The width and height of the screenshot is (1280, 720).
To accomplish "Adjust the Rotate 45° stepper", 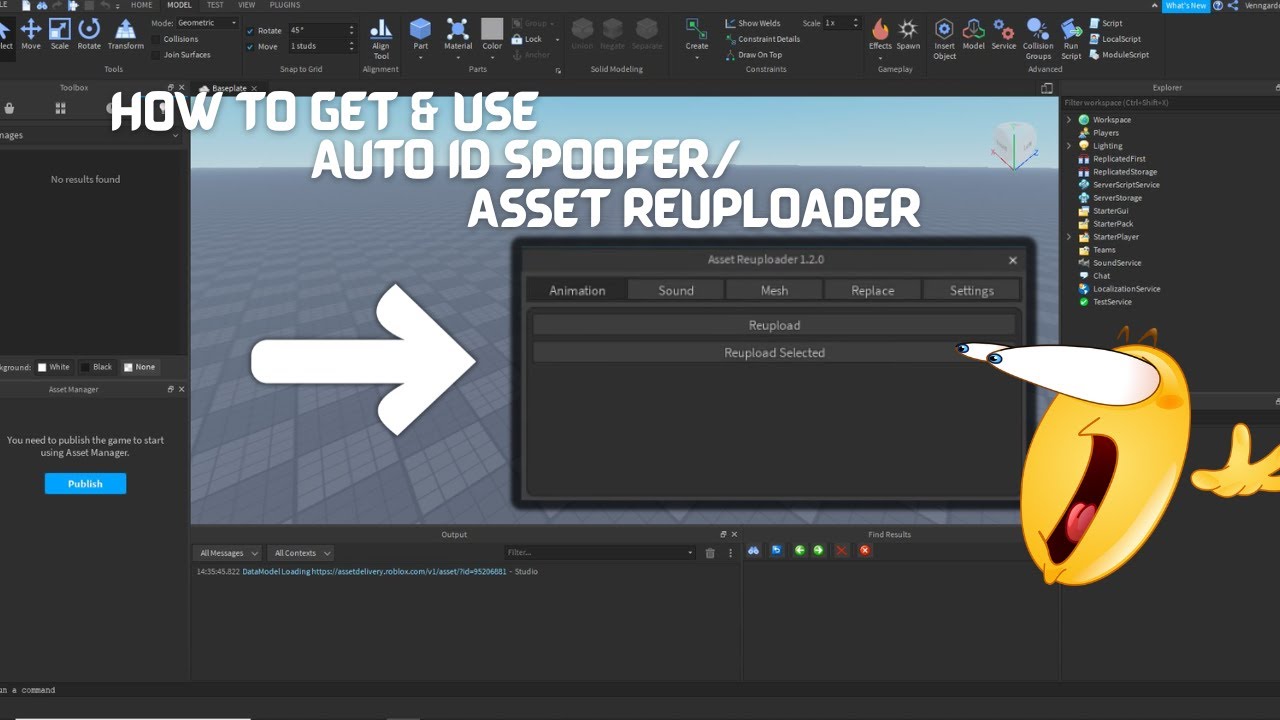I will tap(351, 31).
